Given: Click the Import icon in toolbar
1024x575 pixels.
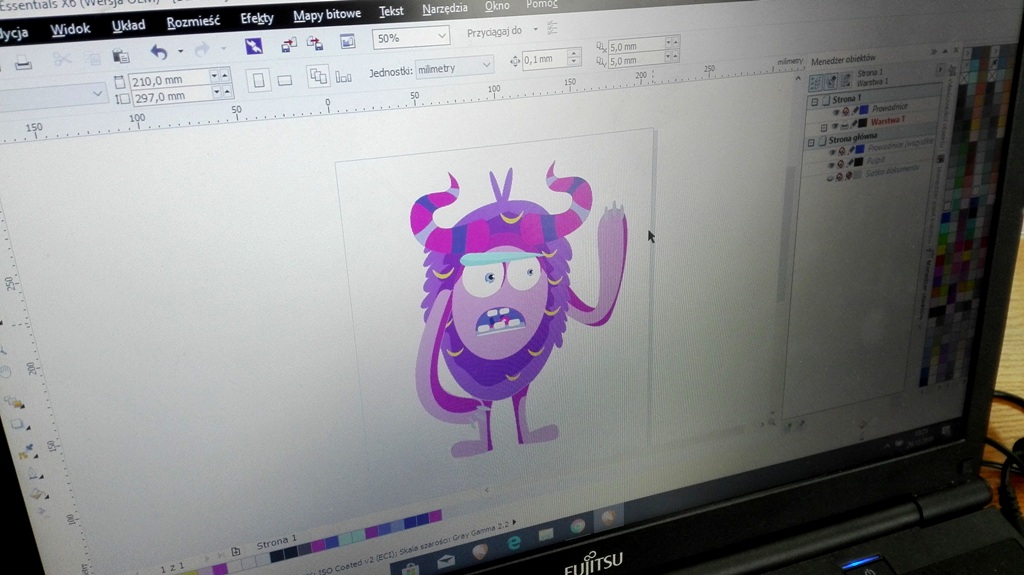Looking at the screenshot, I should tap(288, 45).
